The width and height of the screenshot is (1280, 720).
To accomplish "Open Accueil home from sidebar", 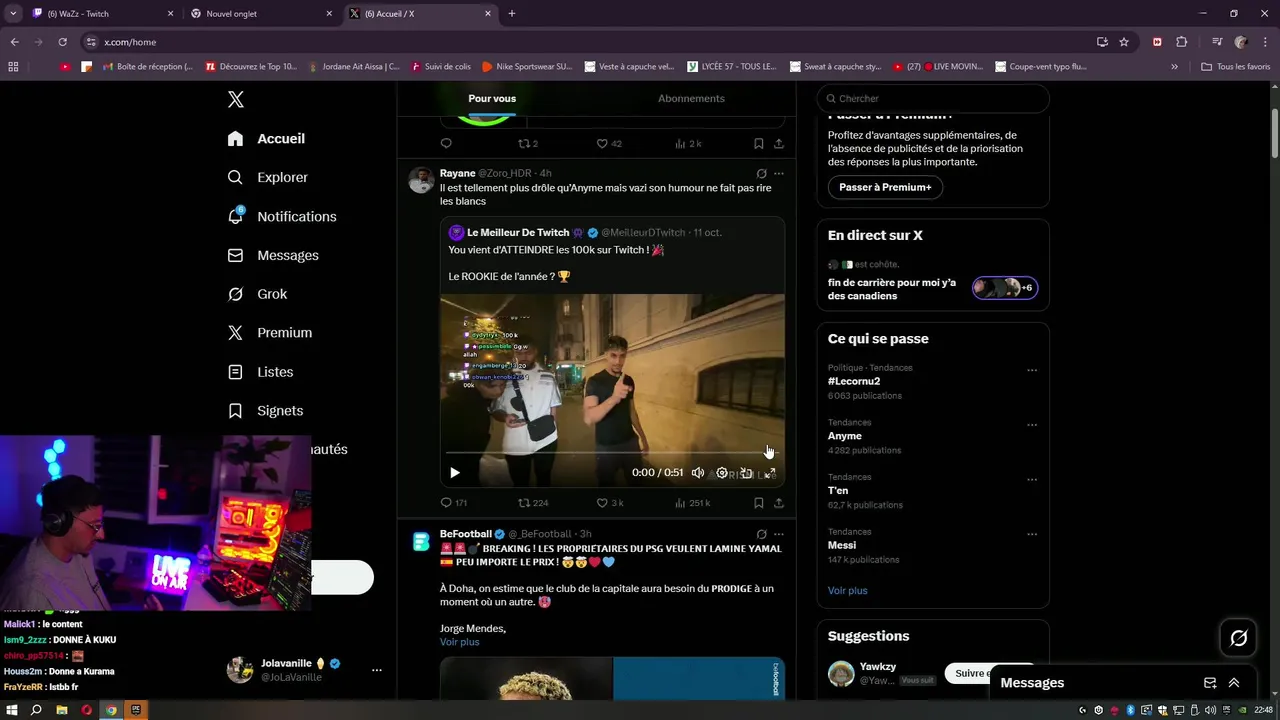I will 266,139.
